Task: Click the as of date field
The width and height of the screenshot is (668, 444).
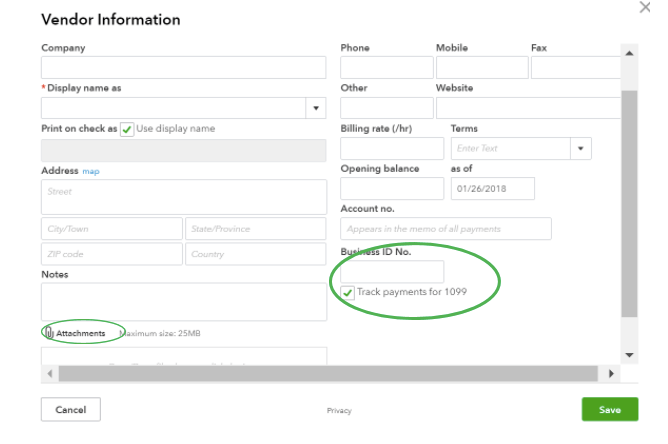Action: pos(492,188)
